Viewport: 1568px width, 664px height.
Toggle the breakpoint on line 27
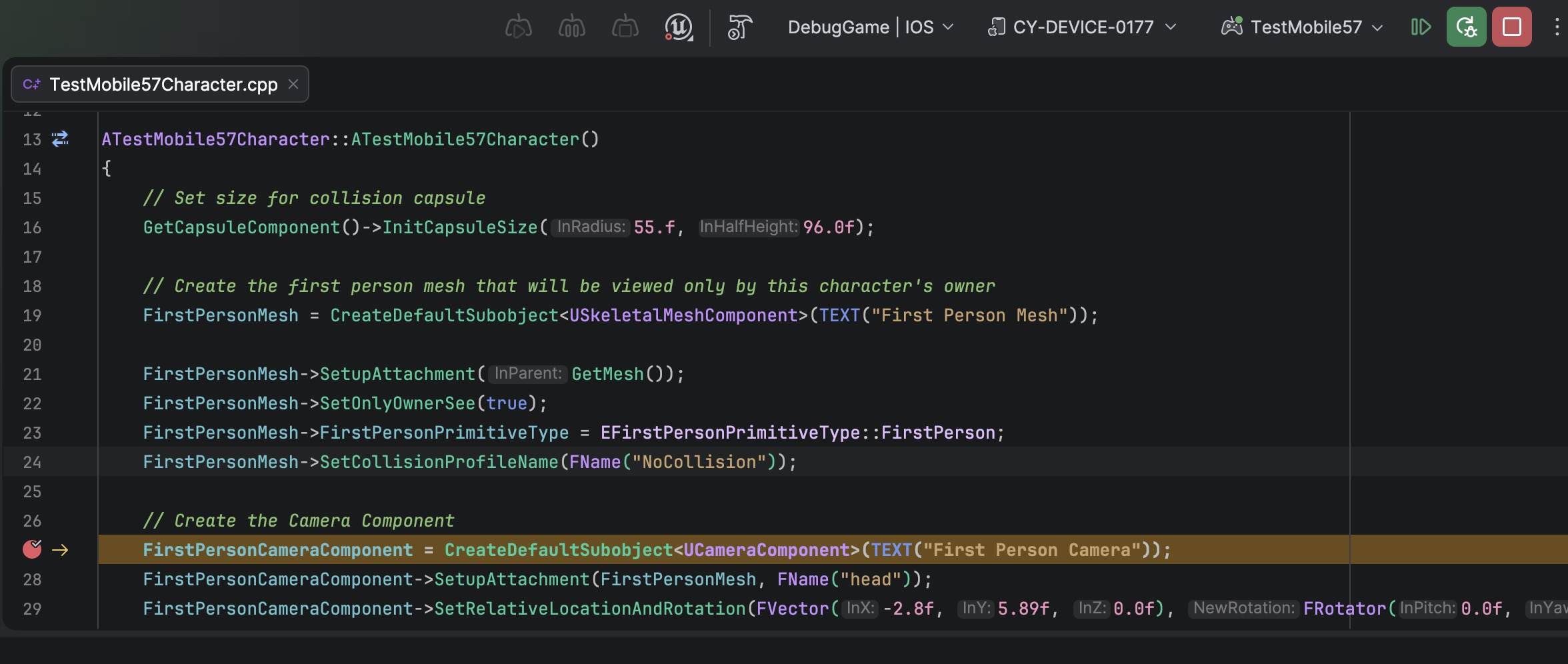(32, 549)
